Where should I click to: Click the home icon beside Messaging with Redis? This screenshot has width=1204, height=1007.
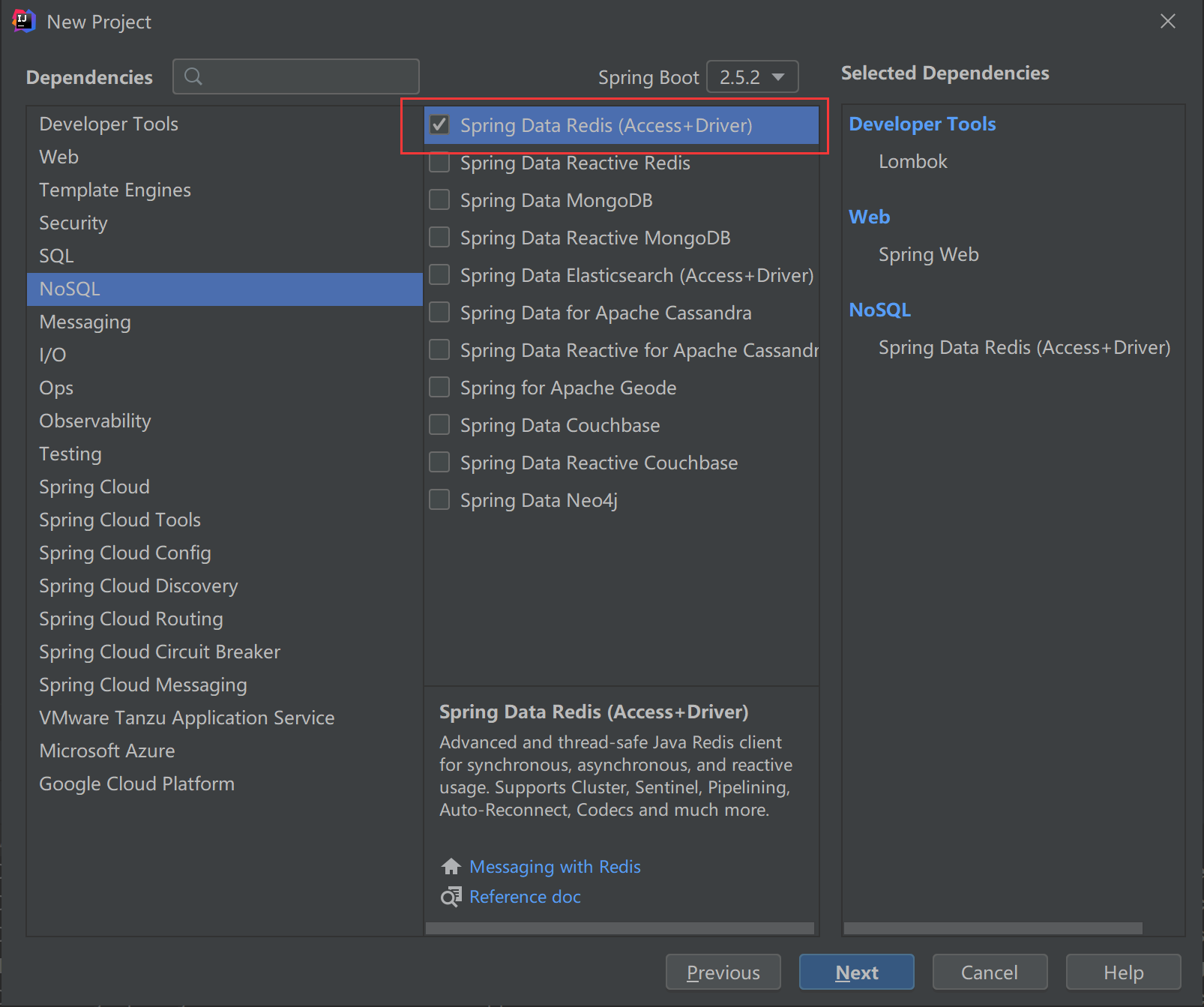click(x=451, y=867)
